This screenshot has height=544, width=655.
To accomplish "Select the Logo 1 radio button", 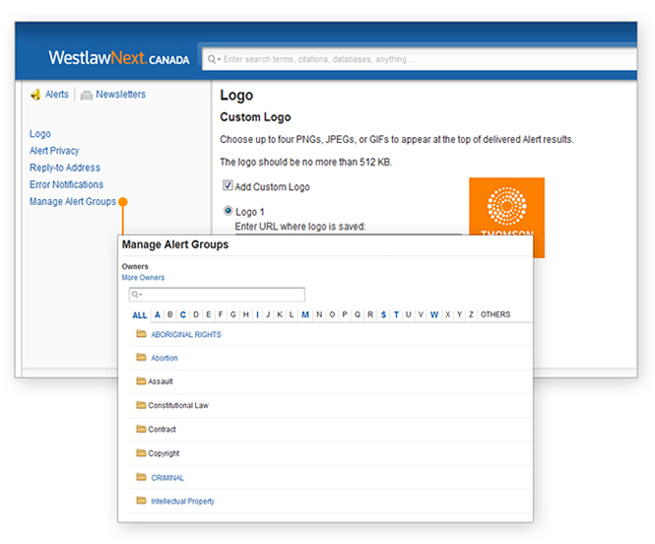I will click(228, 212).
